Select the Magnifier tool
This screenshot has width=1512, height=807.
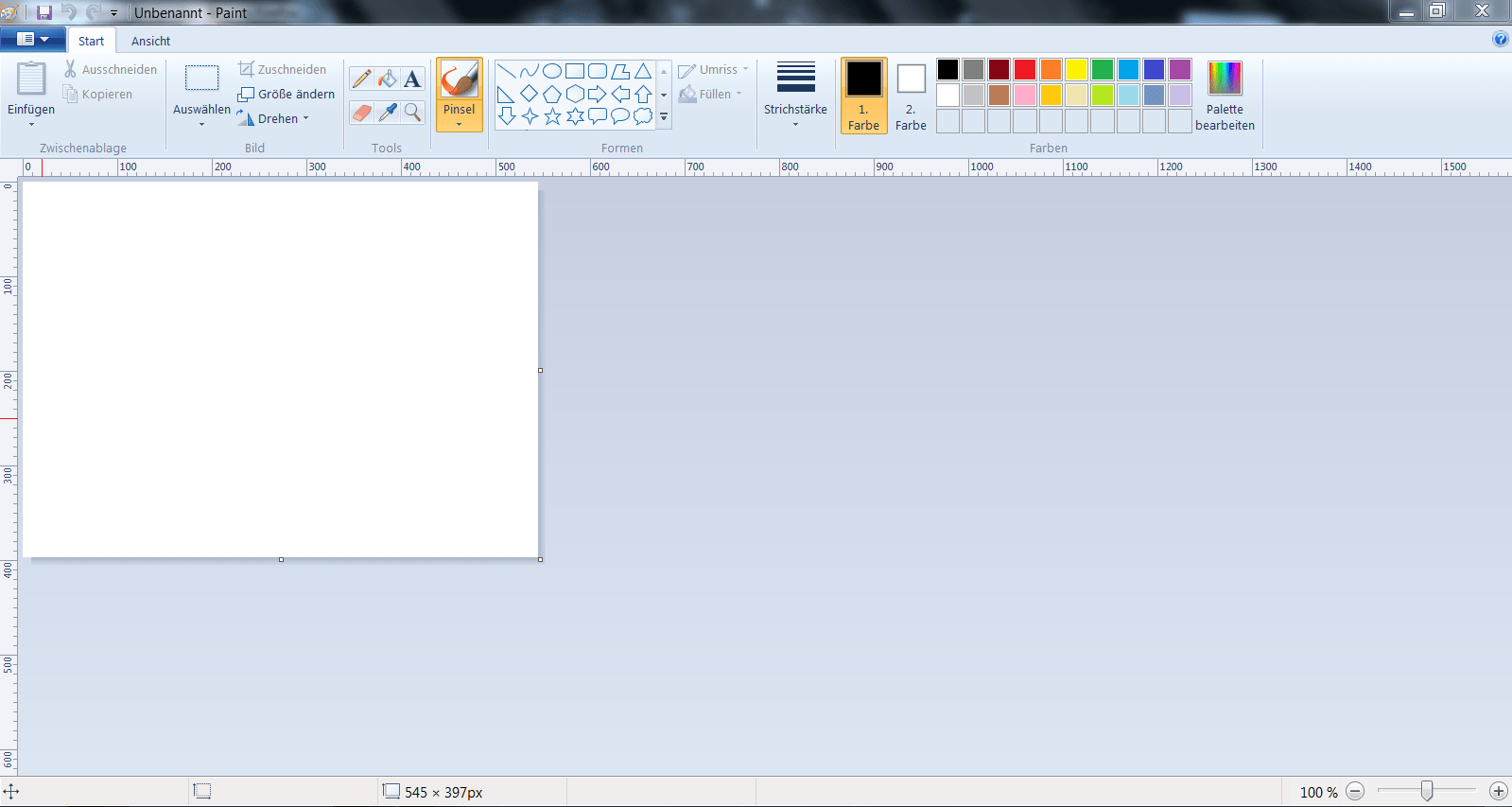click(412, 113)
